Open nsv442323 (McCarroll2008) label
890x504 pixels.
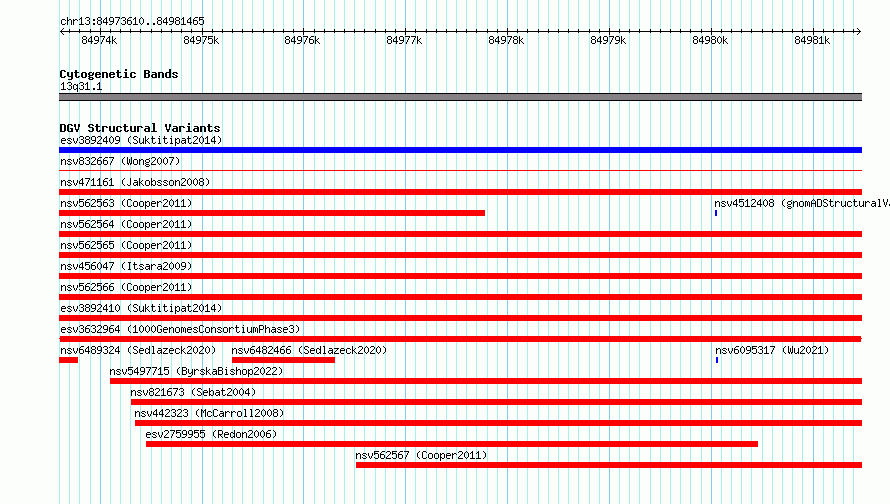click(209, 413)
